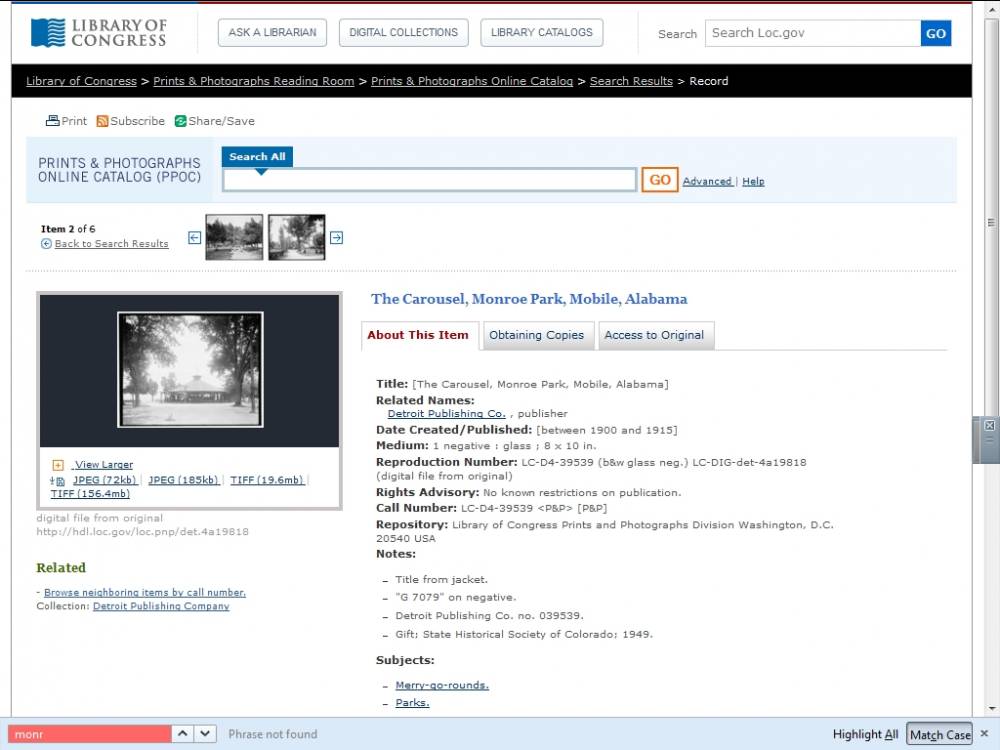Click the Back to Search Results arrow icon
The width and height of the screenshot is (1000, 750).
point(46,244)
